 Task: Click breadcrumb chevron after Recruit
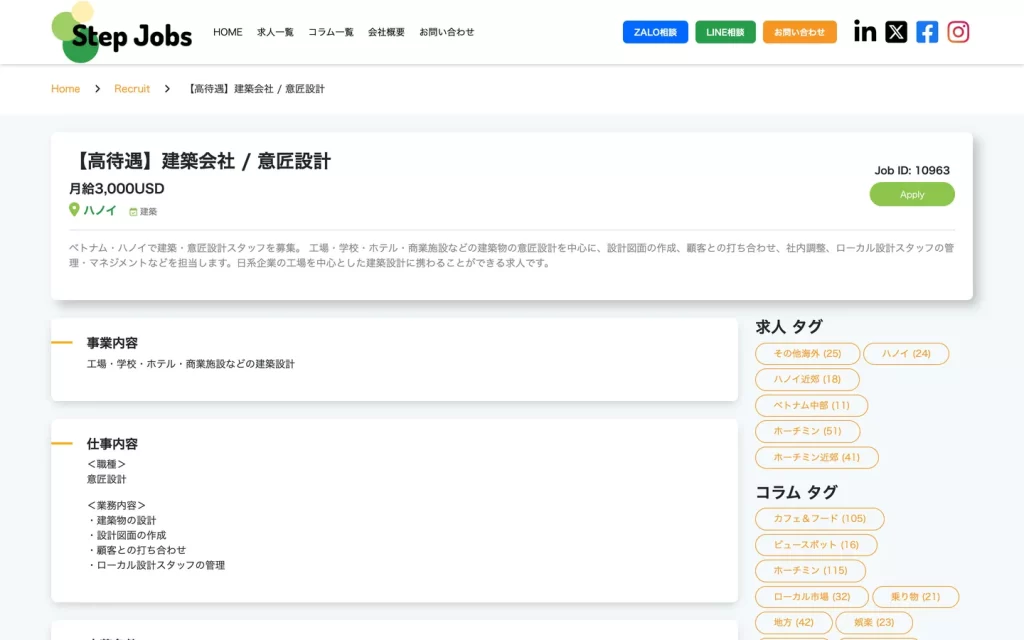[167, 89]
